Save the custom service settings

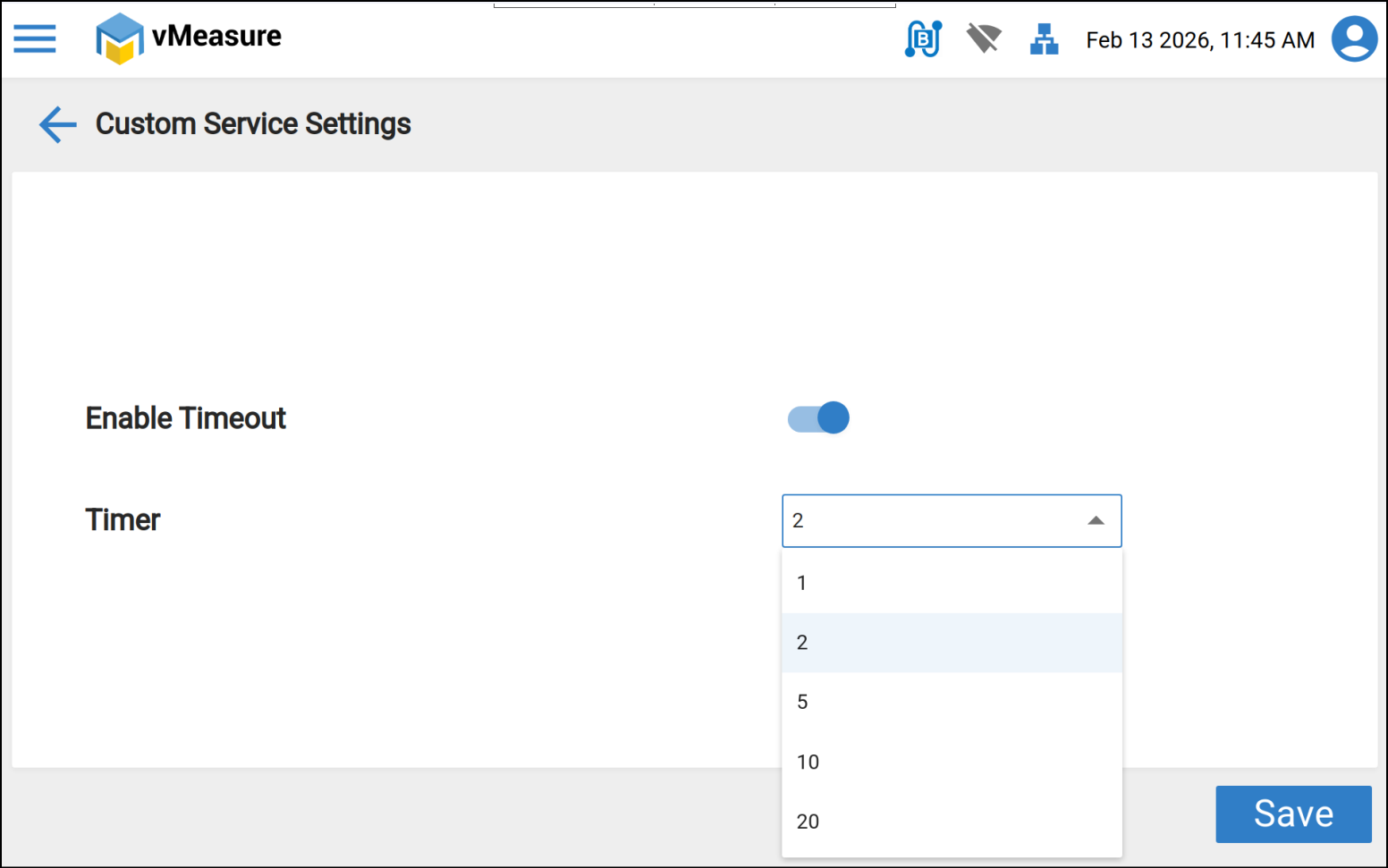click(x=1292, y=814)
